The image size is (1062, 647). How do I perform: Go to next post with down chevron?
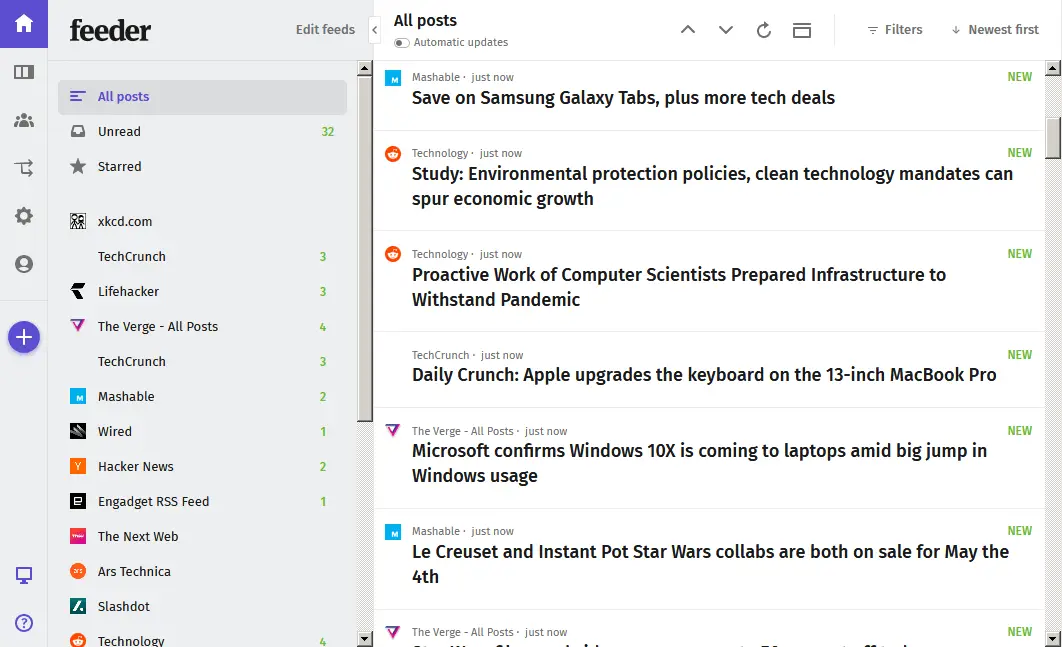[725, 30]
